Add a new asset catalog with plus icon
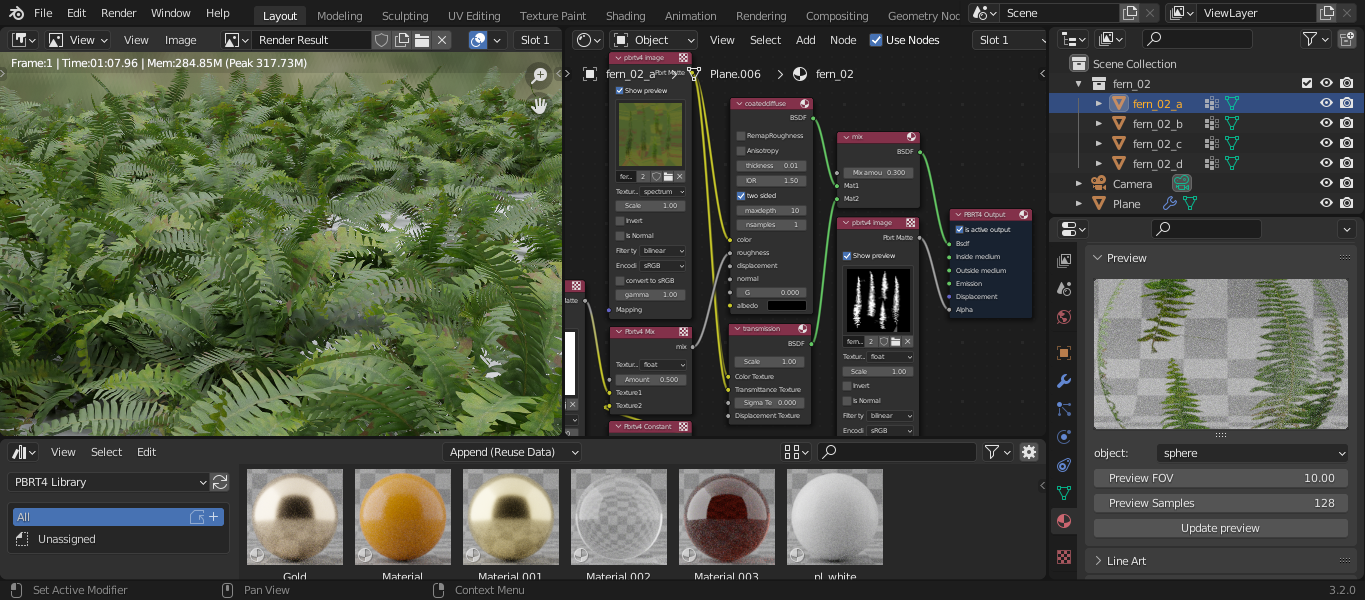This screenshot has width=1365, height=600. point(213,517)
